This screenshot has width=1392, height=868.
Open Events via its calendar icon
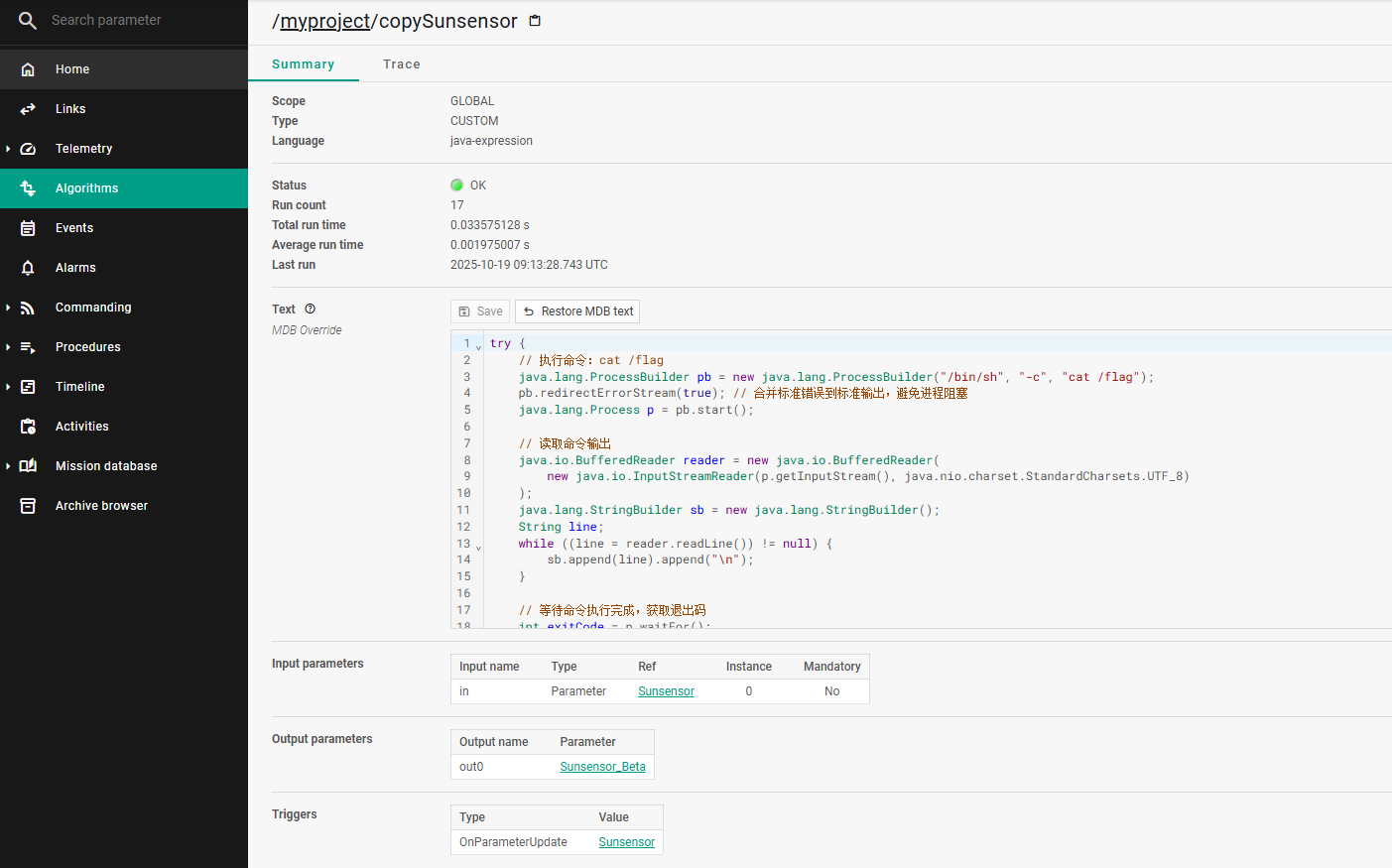[x=28, y=228]
